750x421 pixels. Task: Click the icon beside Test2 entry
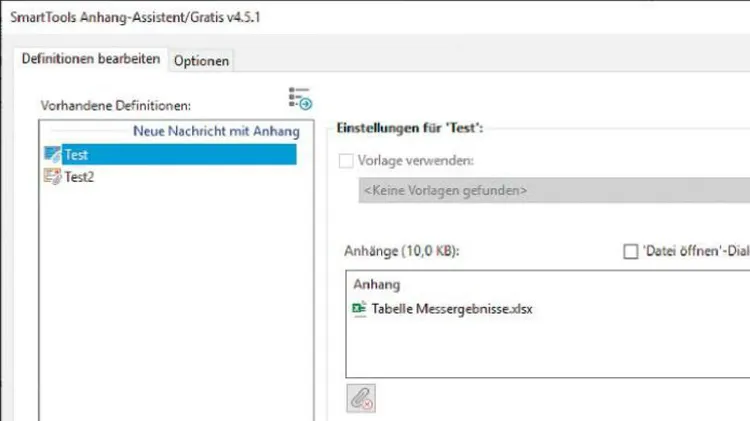[52, 177]
